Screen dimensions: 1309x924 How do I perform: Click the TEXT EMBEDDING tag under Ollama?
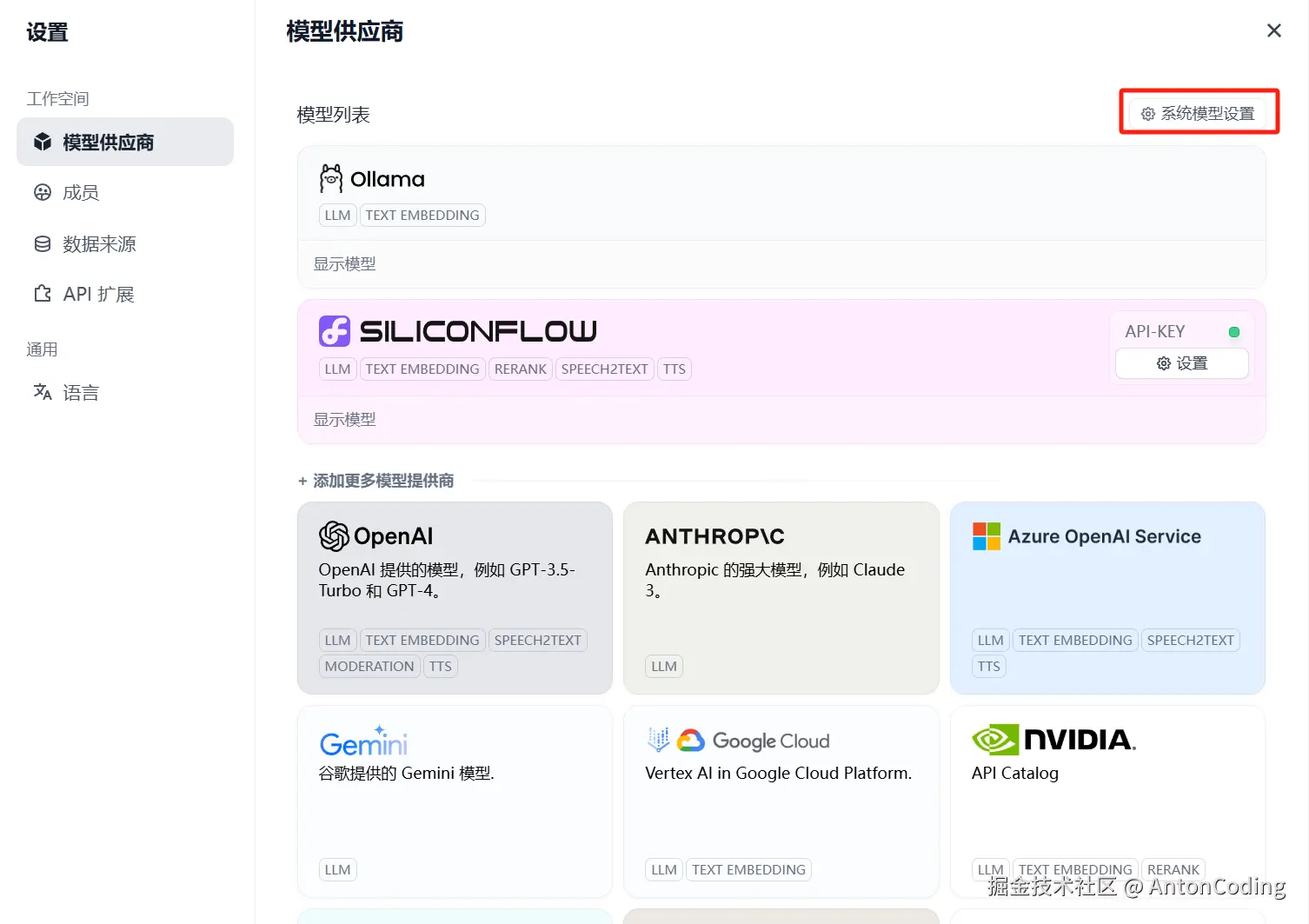pyautogui.click(x=422, y=215)
